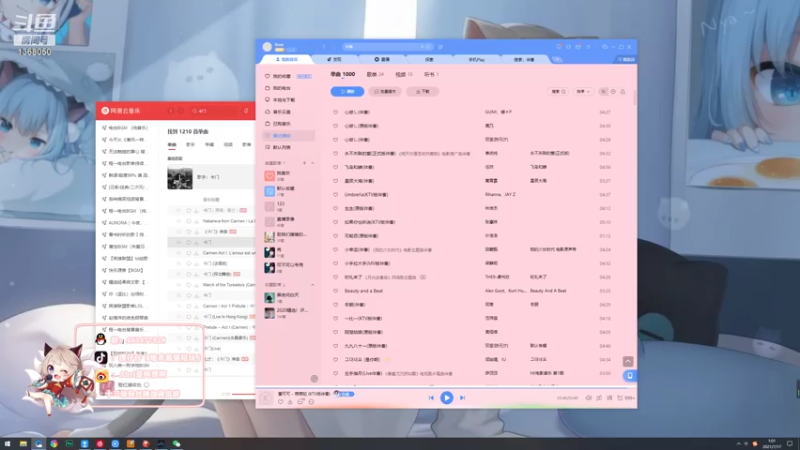Open the main menu hamburger icon in title bar
The height and width of the screenshot is (450, 800).
[x=588, y=46]
